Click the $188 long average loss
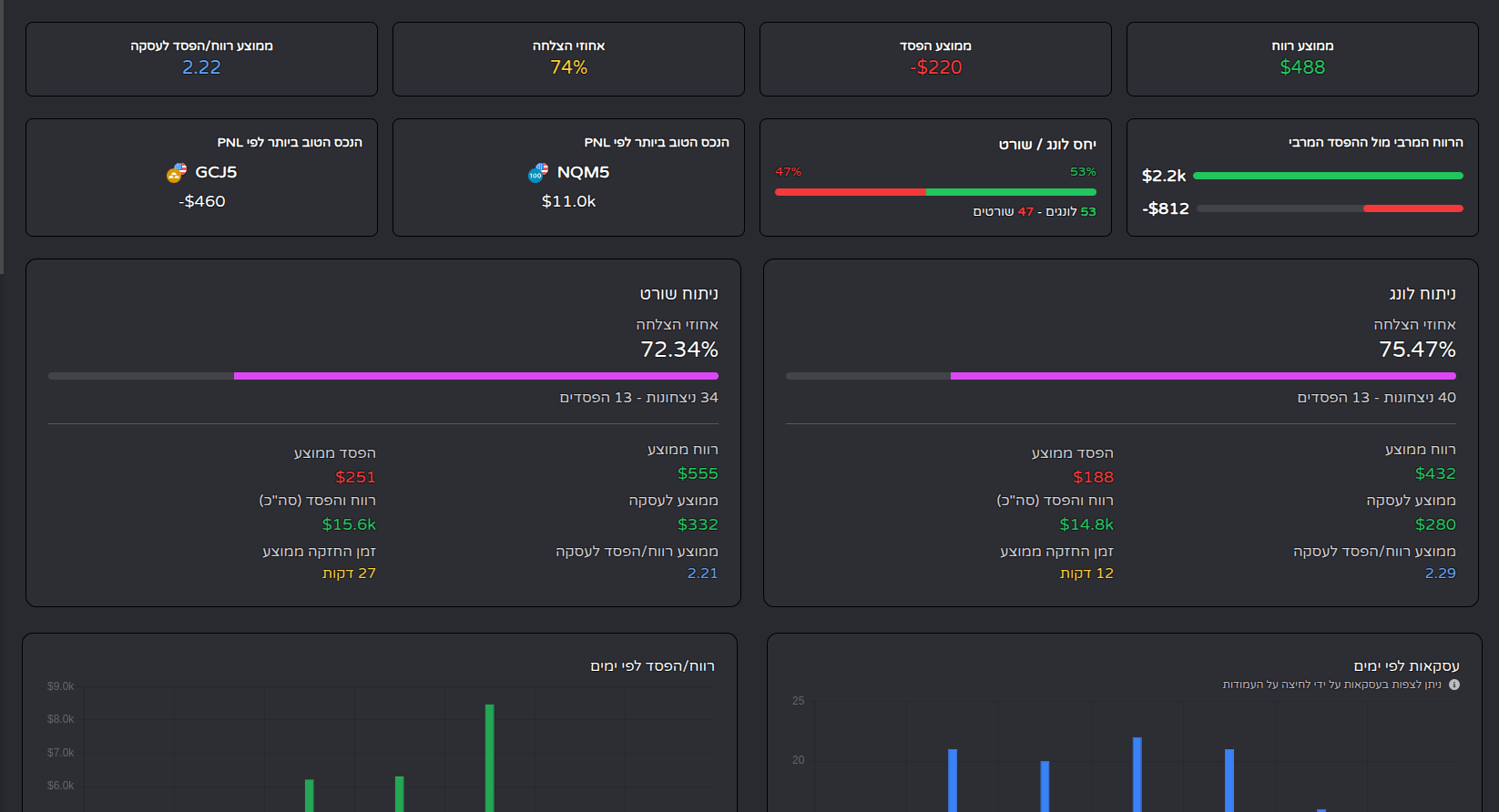The width and height of the screenshot is (1499, 812). pyautogui.click(x=1093, y=477)
